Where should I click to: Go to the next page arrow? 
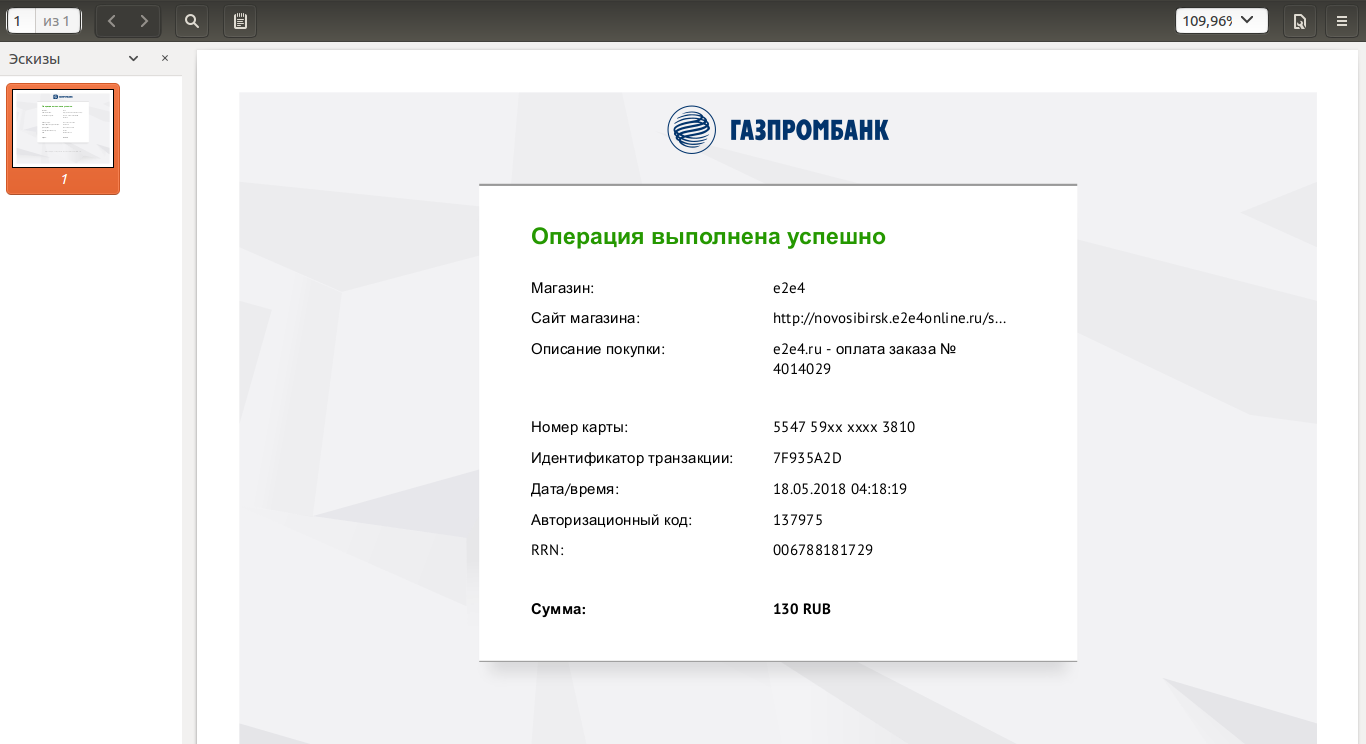pos(144,20)
